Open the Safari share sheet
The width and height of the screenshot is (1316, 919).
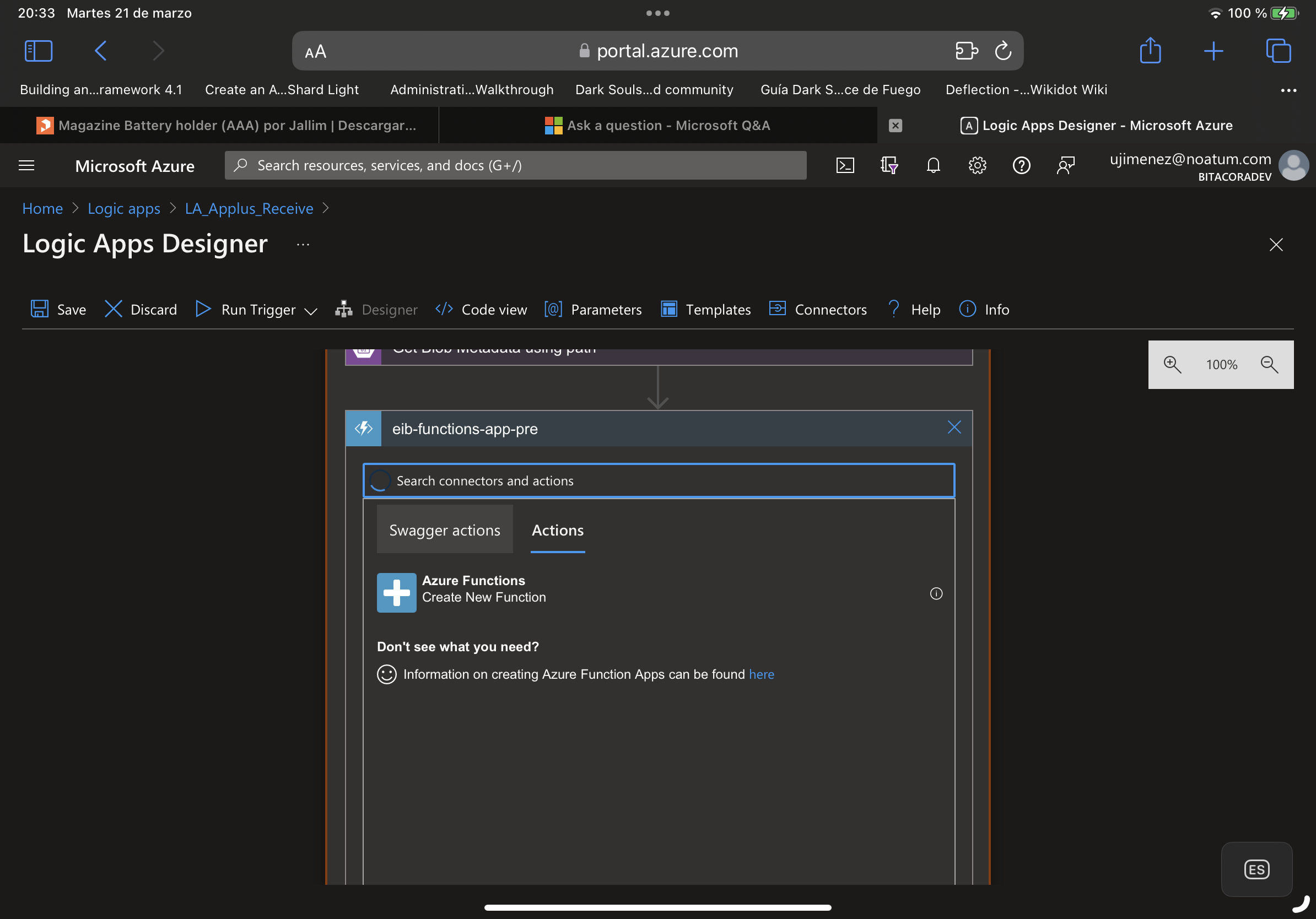coord(1150,51)
